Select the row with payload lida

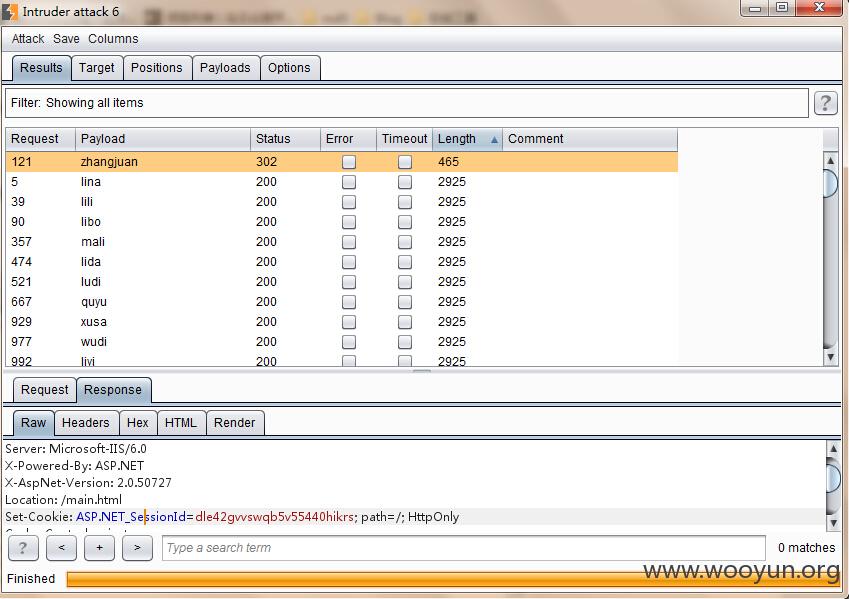342,262
